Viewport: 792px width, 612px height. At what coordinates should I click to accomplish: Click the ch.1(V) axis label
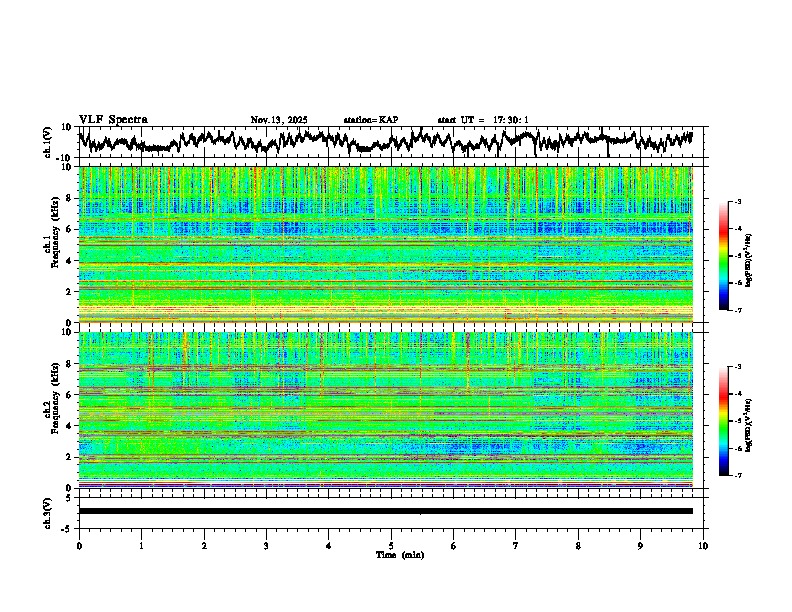point(48,142)
